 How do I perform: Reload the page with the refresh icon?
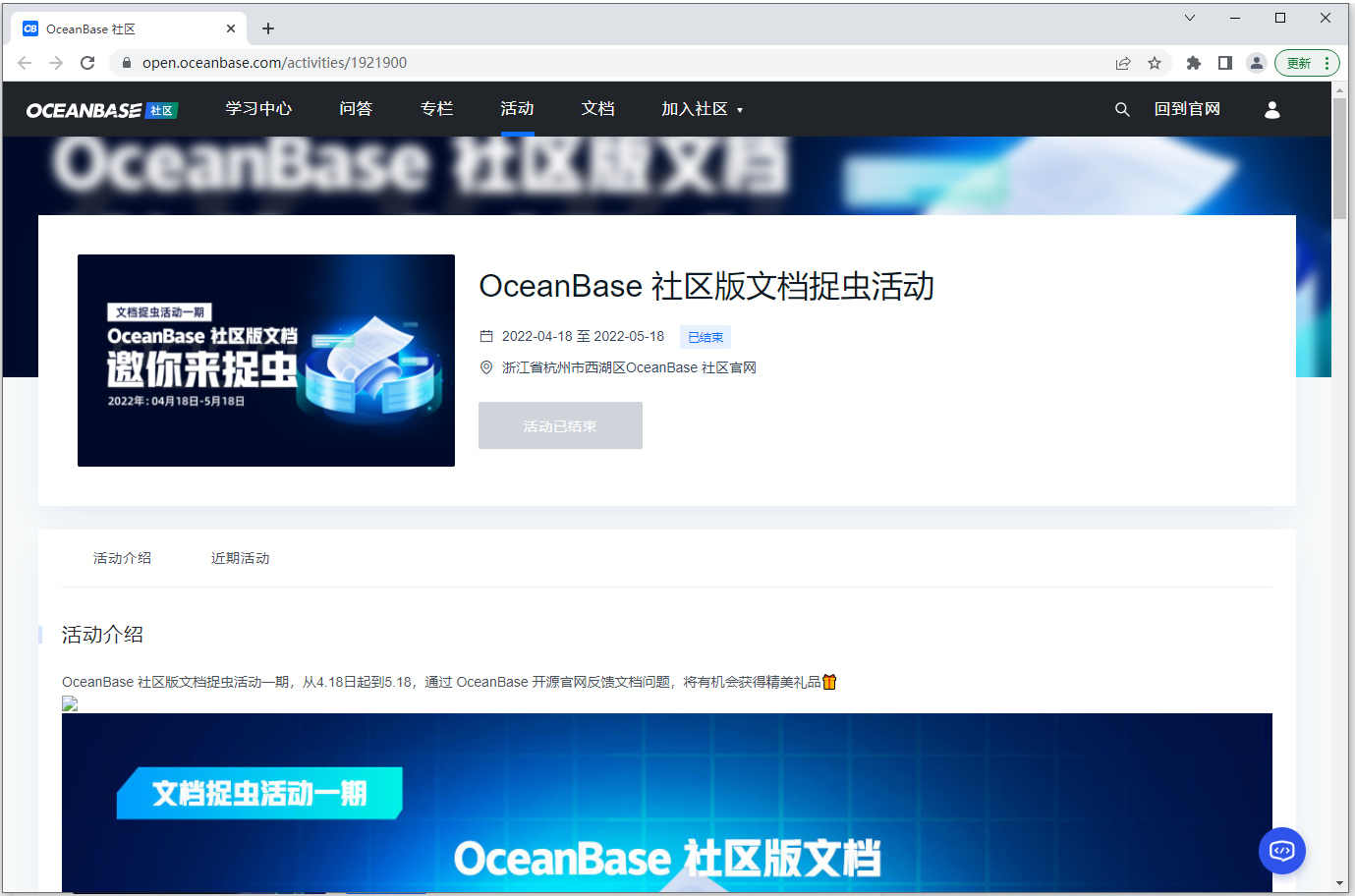[87, 63]
